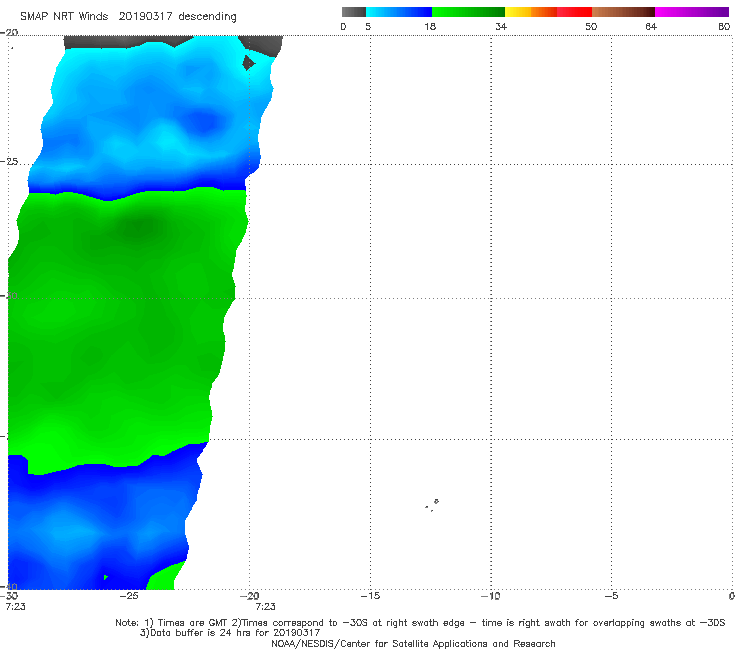Select the date "20190317" in the title
The width and height of the screenshot is (740, 650).
click(145, 17)
